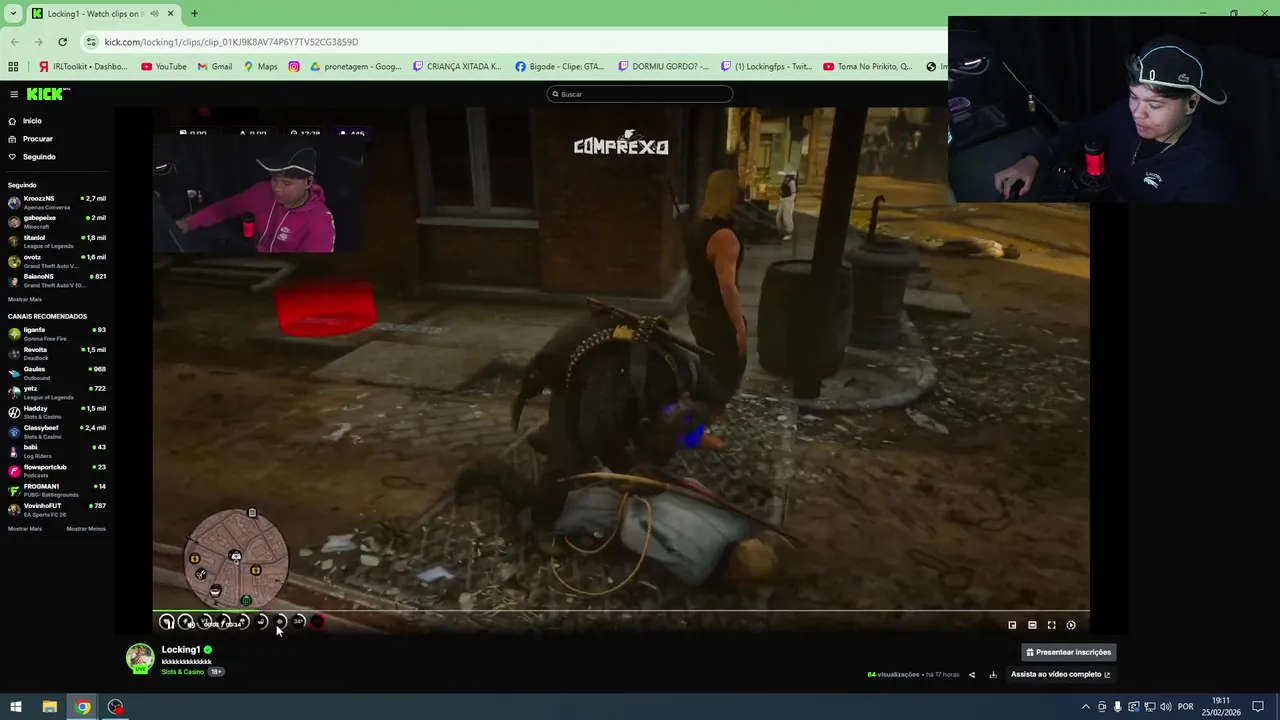Share this clip using the share icon
This screenshot has width=1280, height=720.
pos(972,675)
